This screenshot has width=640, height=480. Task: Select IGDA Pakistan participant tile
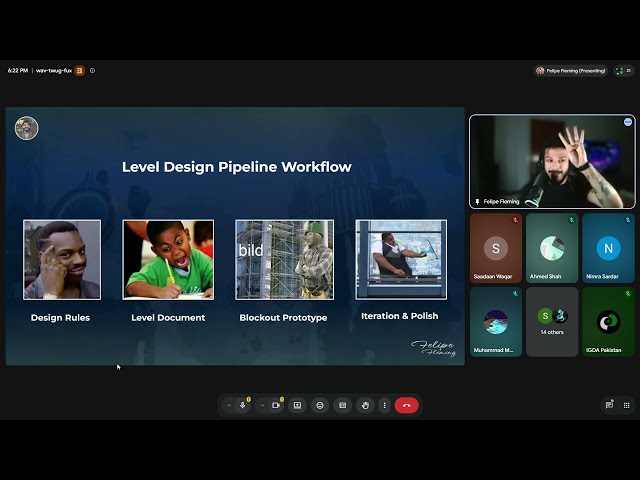point(608,322)
